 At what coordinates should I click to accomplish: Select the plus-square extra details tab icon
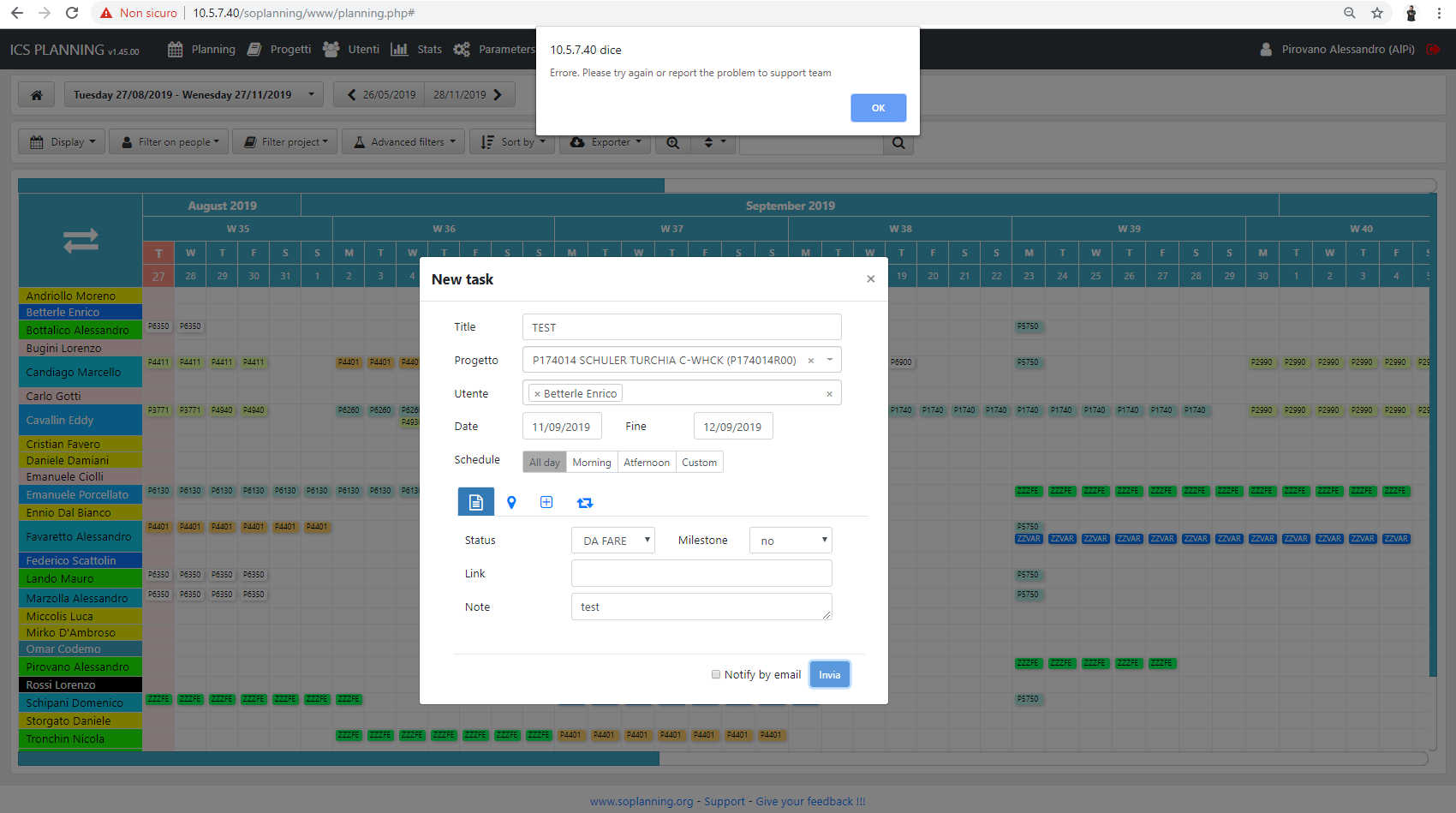[x=546, y=503]
